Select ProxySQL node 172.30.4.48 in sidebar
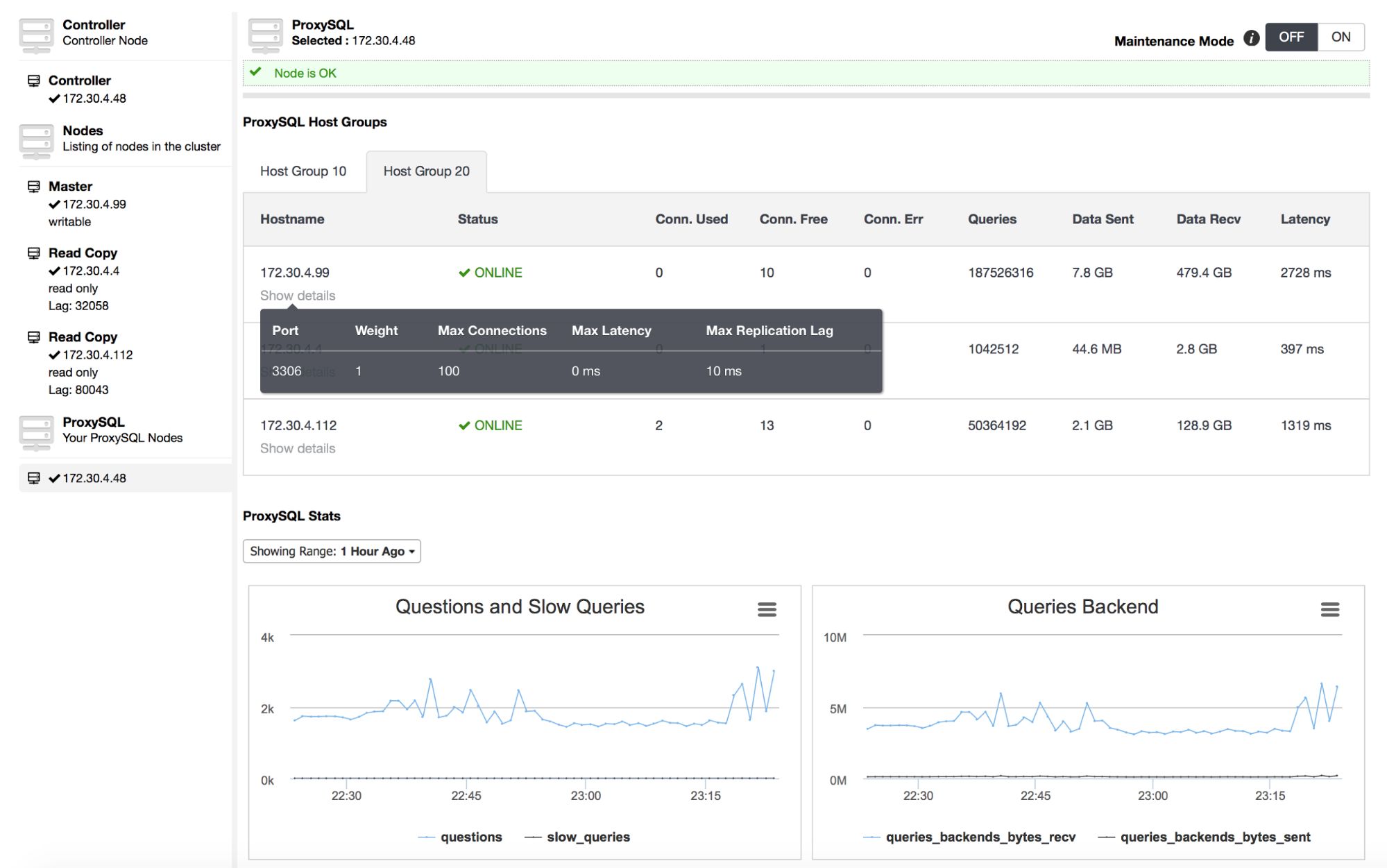Screen dimensions: 1387x868 125,478
